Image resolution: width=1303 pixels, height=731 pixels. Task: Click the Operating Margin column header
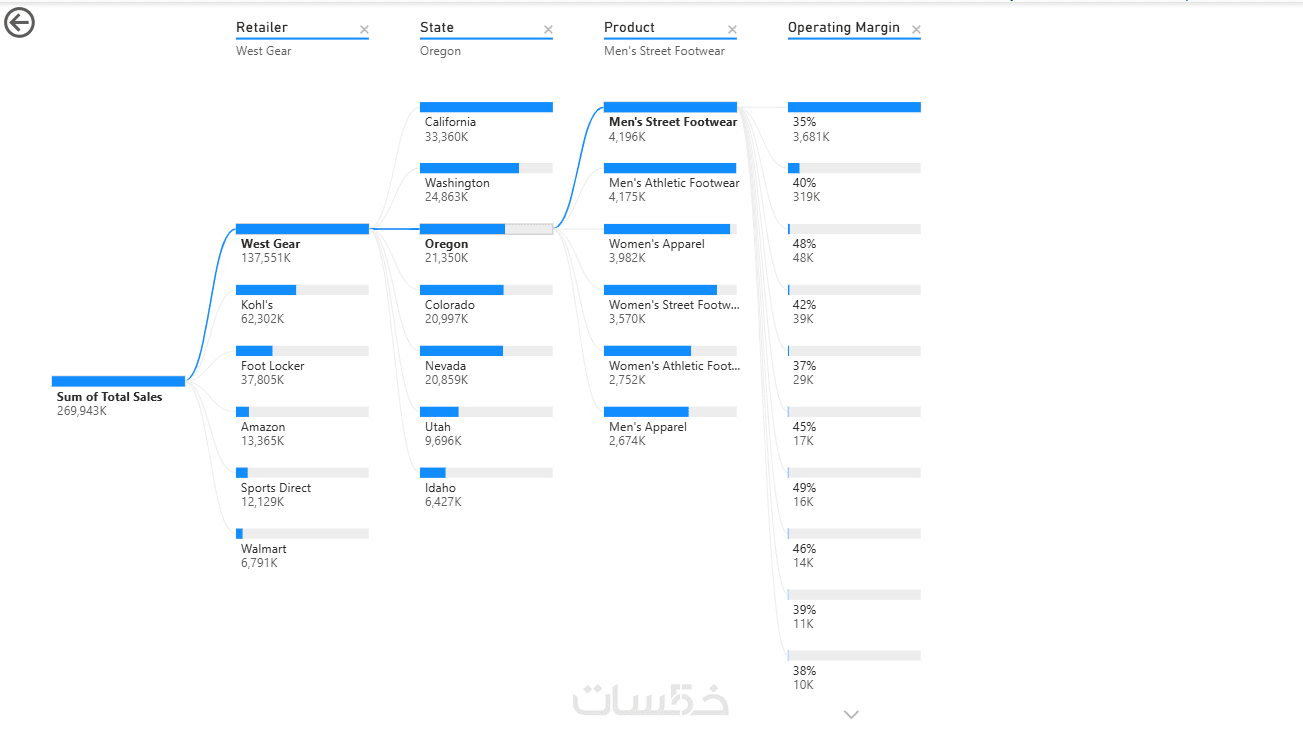(x=843, y=28)
